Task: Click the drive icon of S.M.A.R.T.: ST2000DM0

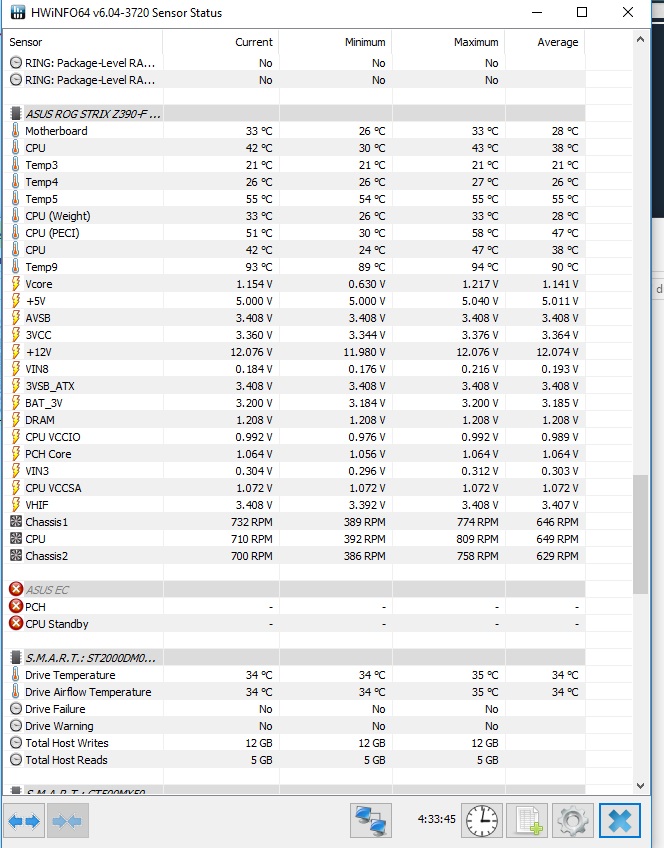Action: click(16, 658)
